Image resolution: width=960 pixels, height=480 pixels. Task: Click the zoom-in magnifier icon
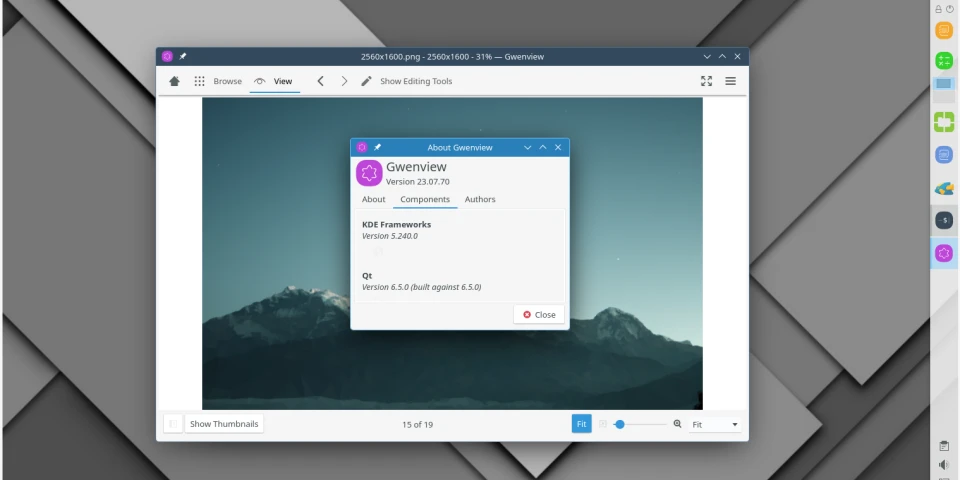pyautogui.click(x=677, y=424)
